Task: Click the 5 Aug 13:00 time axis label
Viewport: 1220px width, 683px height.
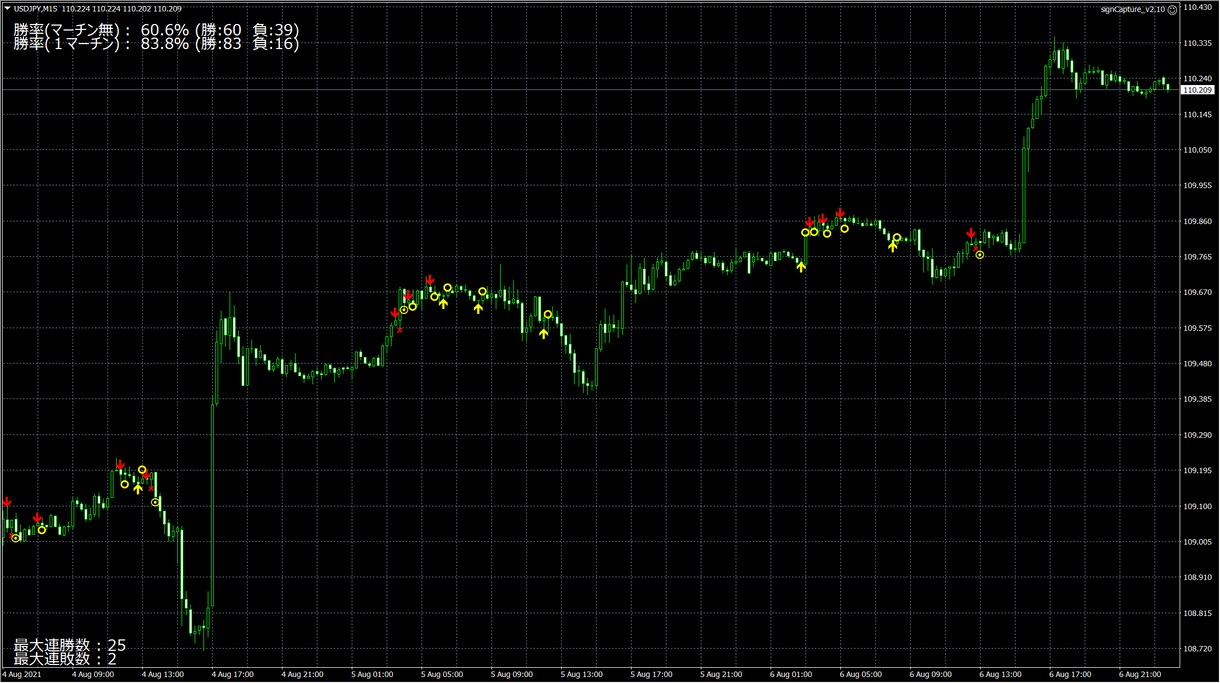Action: point(581,675)
